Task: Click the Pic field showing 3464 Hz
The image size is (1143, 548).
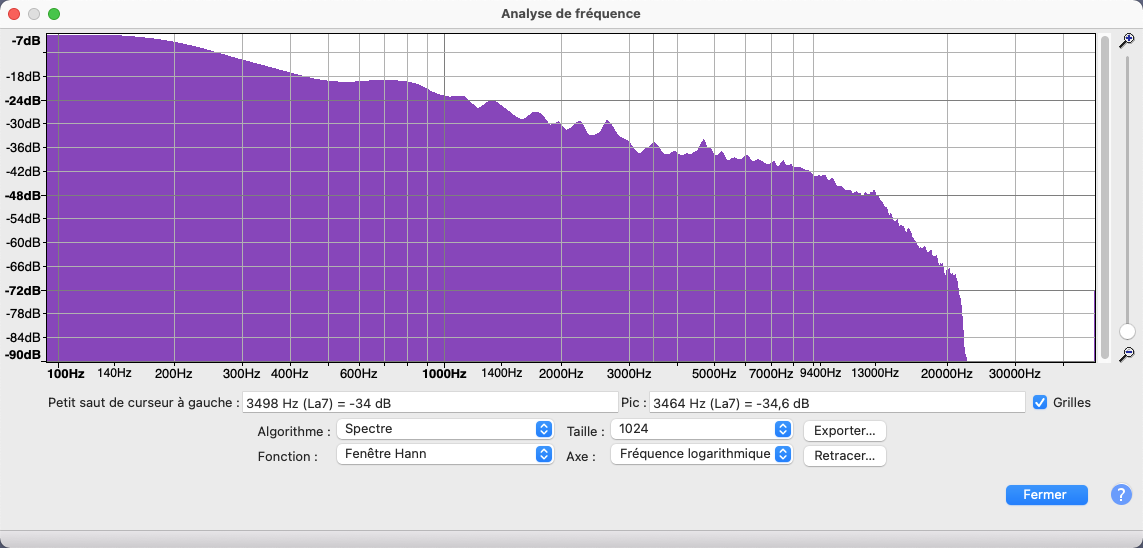Action: tap(837, 402)
